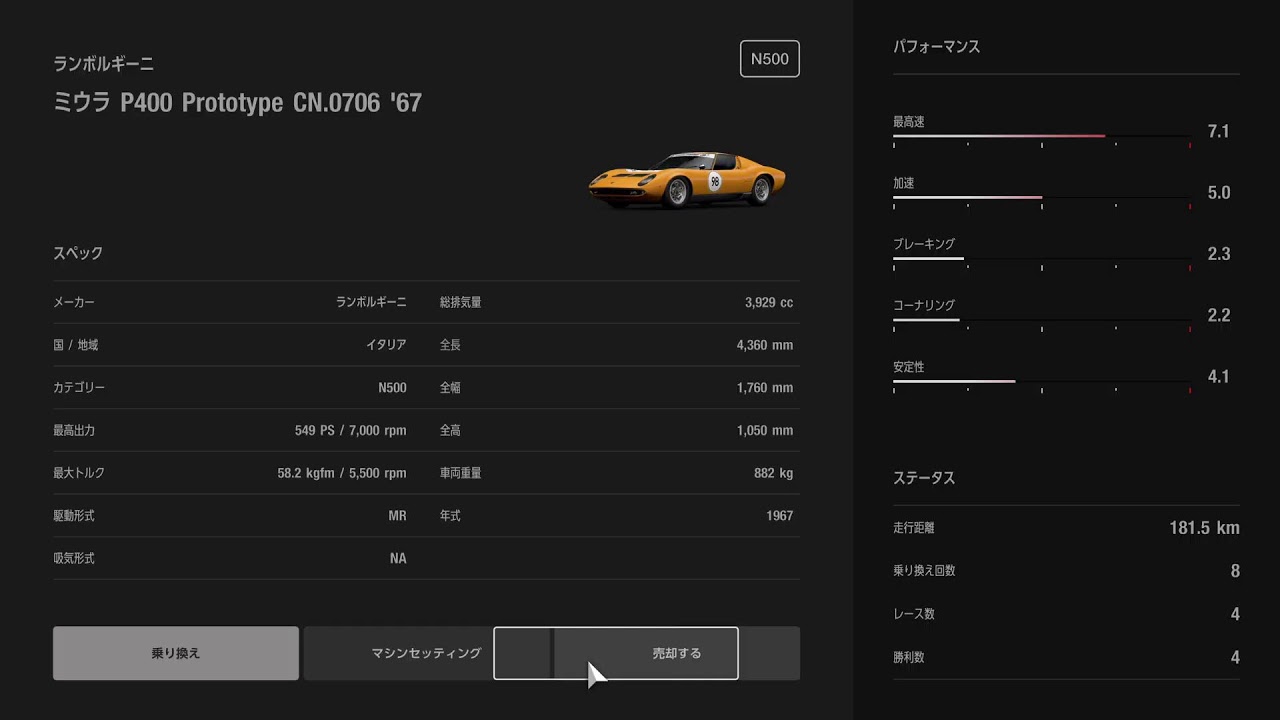Select the 最大トルク spec row
The height and width of the screenshot is (720, 1280).
click(230, 473)
